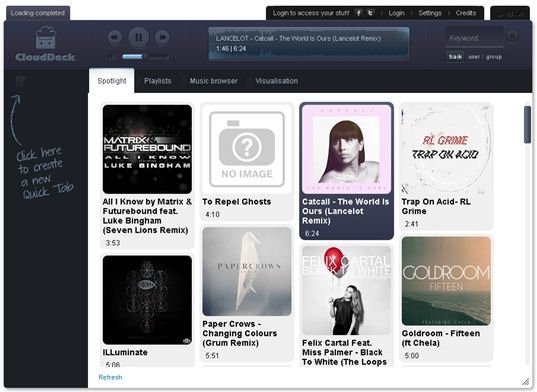Screen dimensions: 537x392
Task: Seek within the Lancelot track waveform
Action: coord(309,44)
